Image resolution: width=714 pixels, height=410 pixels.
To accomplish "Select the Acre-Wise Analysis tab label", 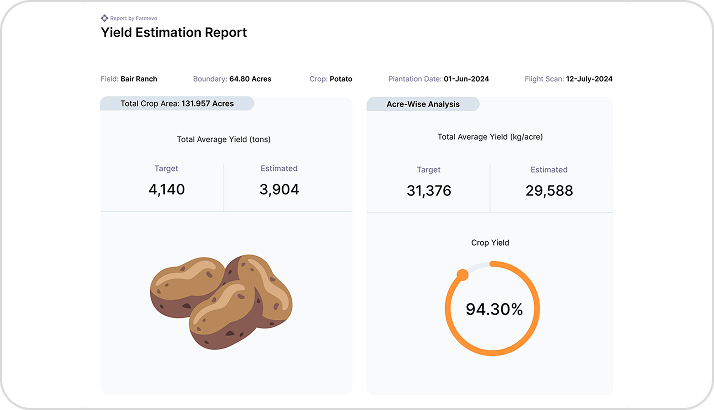I will coord(423,103).
